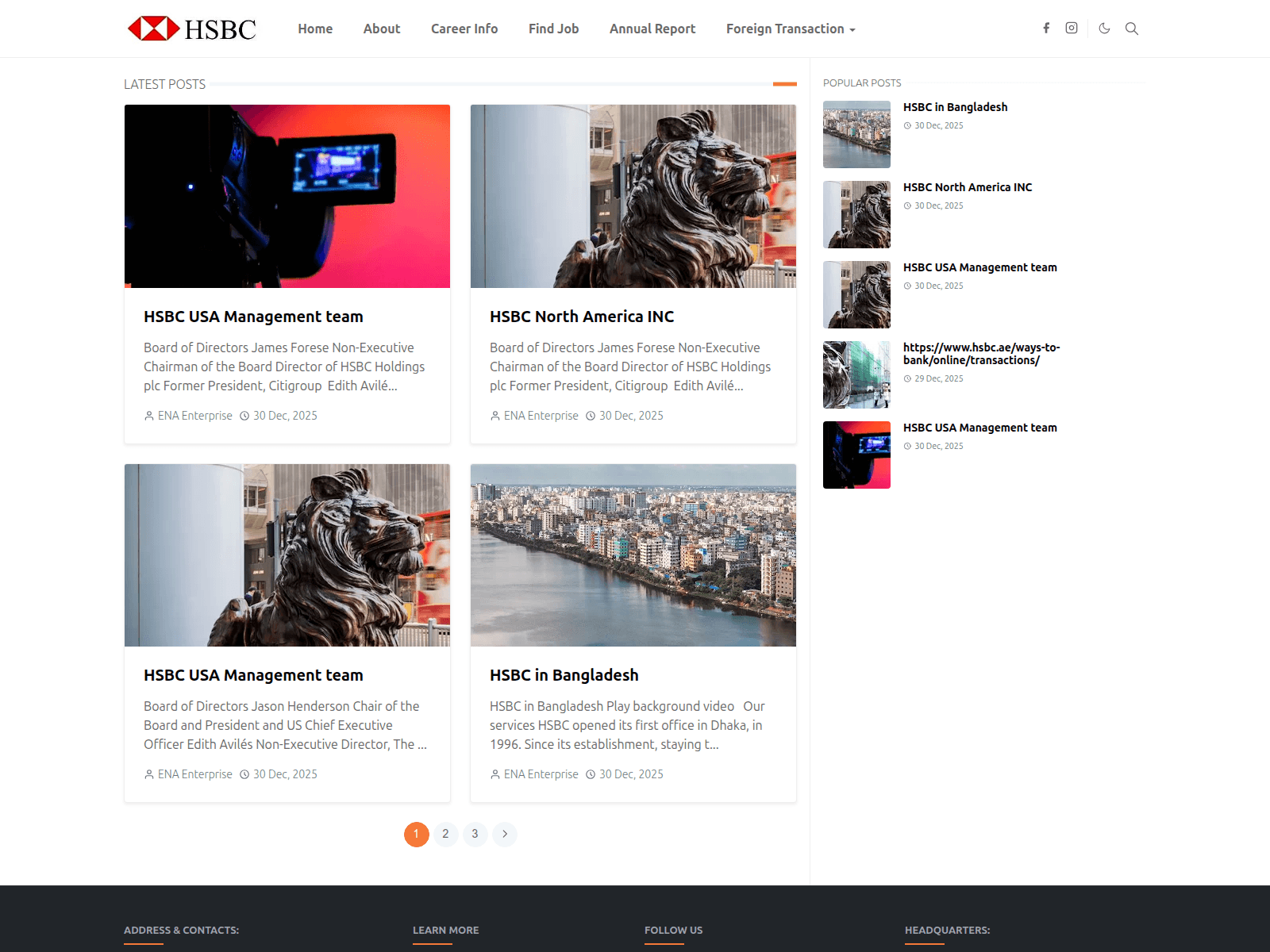Click the camera image of HSBC USA Management team
The width and height of the screenshot is (1270, 952).
click(287, 196)
